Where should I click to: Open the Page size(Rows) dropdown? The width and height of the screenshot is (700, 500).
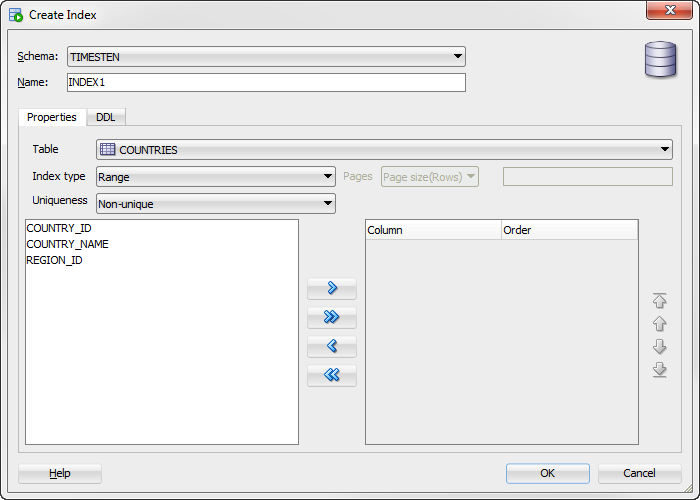pos(429,177)
